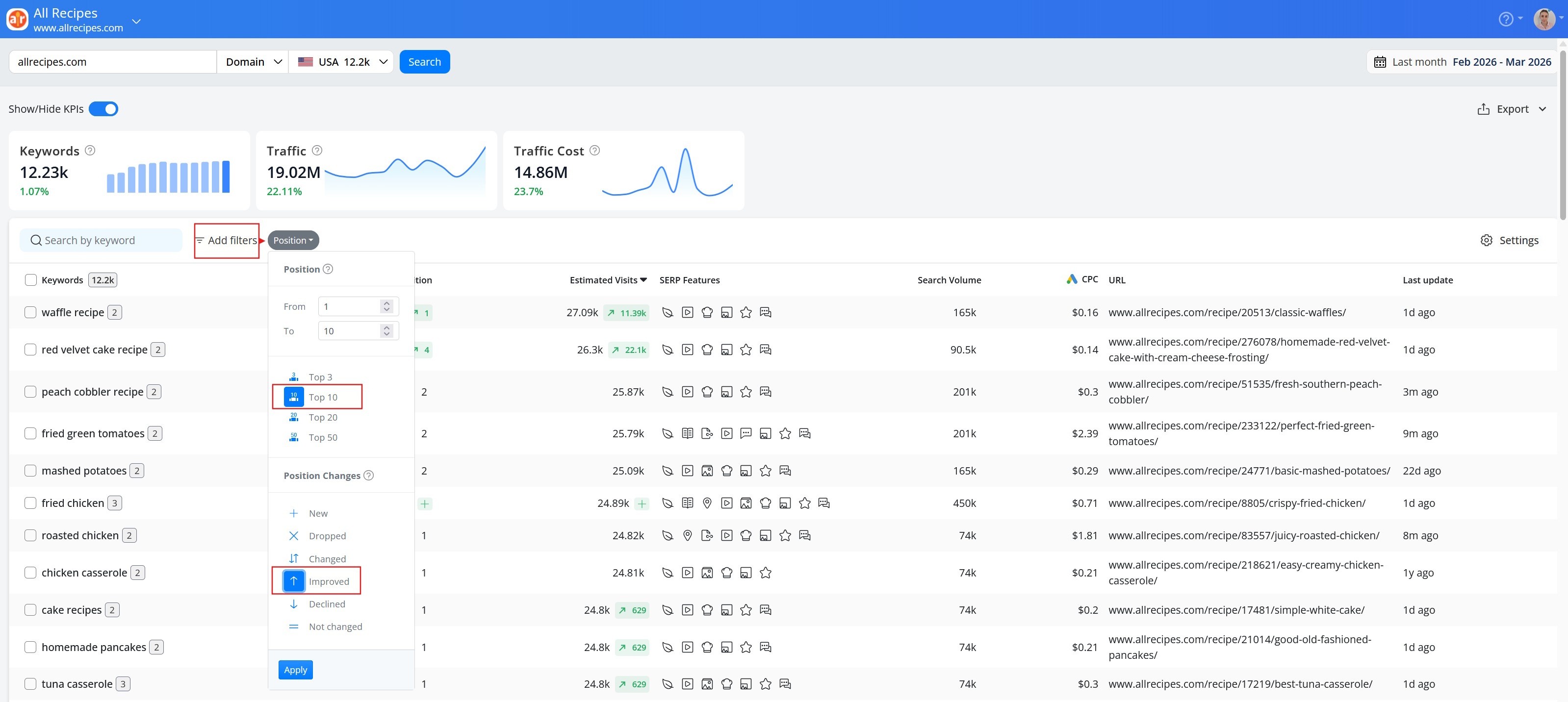Increase the From position stepper
Image resolution: width=1568 pixels, height=702 pixels.
click(386, 302)
